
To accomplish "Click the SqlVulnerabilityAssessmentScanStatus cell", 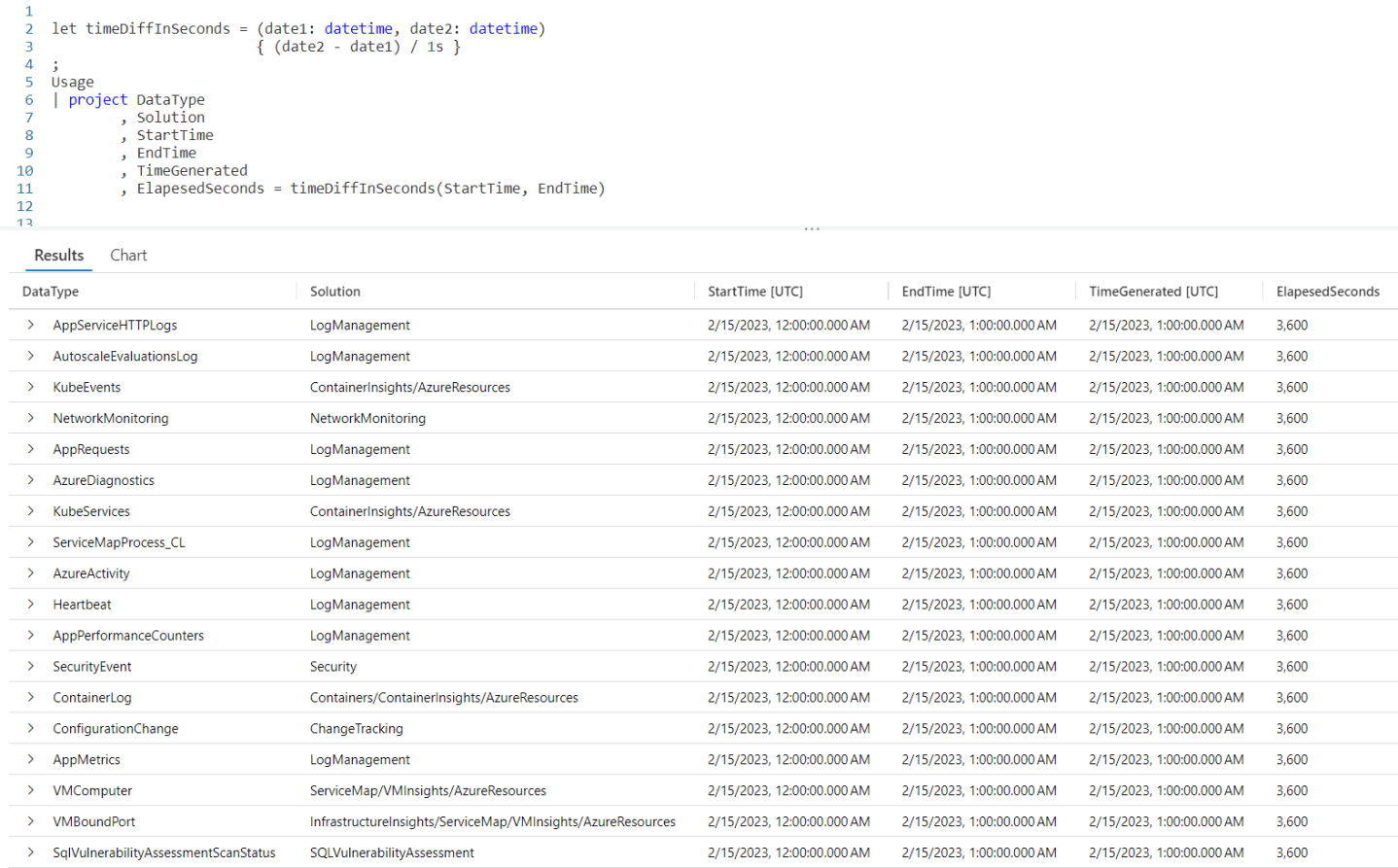I will tap(164, 853).
